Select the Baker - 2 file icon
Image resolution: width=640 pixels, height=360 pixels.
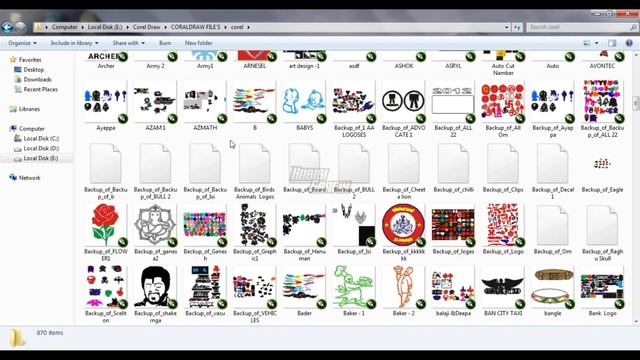click(404, 287)
